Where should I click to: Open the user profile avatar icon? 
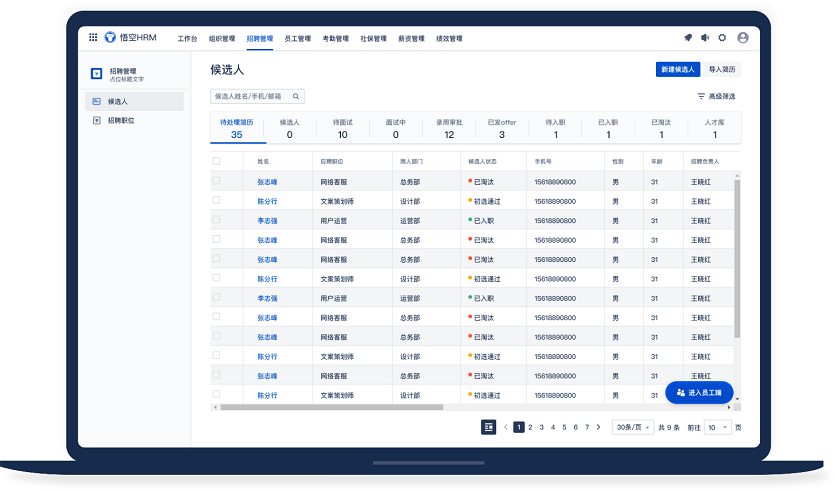[743, 38]
